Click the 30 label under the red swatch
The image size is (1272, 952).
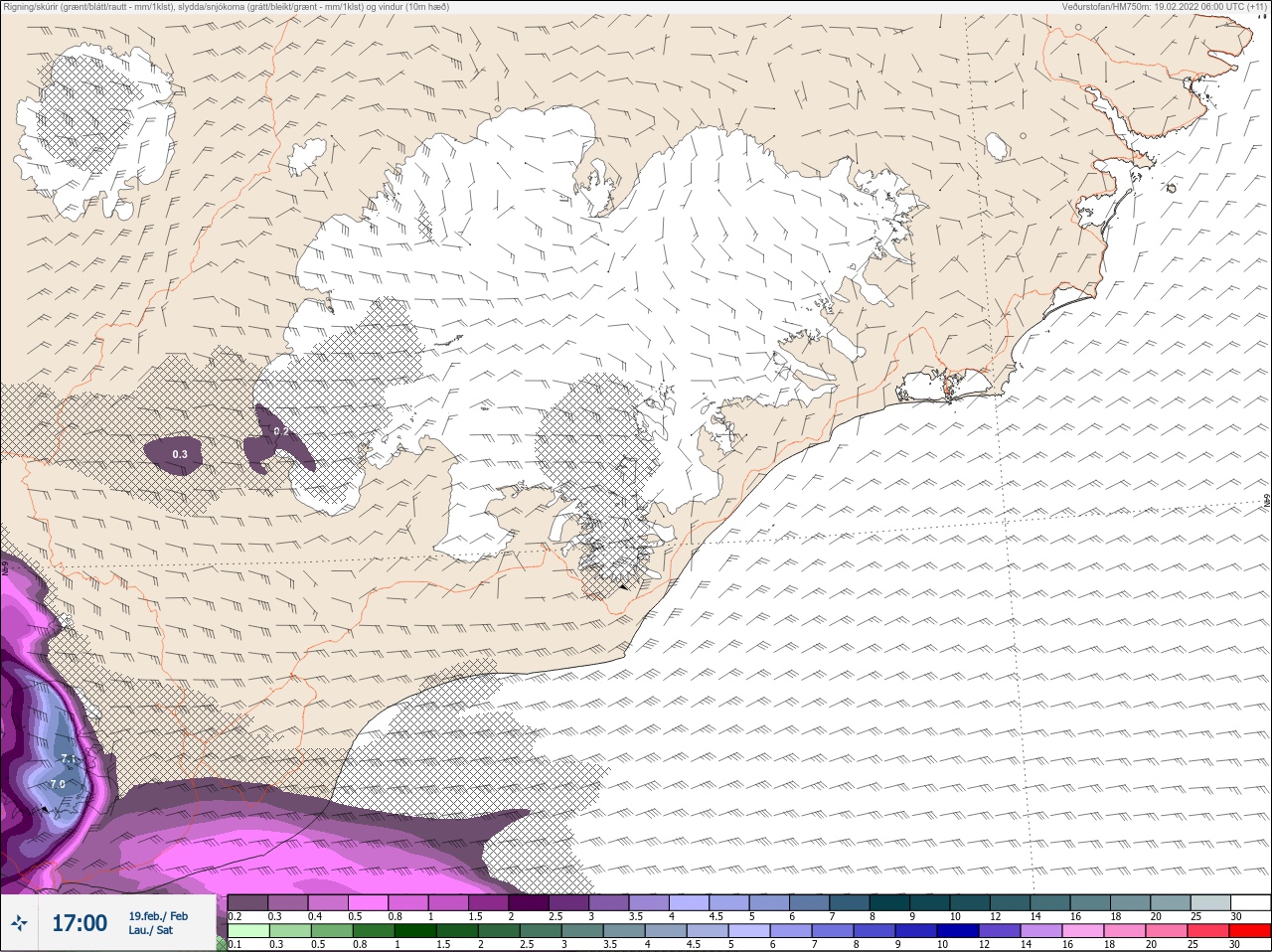click(1235, 945)
